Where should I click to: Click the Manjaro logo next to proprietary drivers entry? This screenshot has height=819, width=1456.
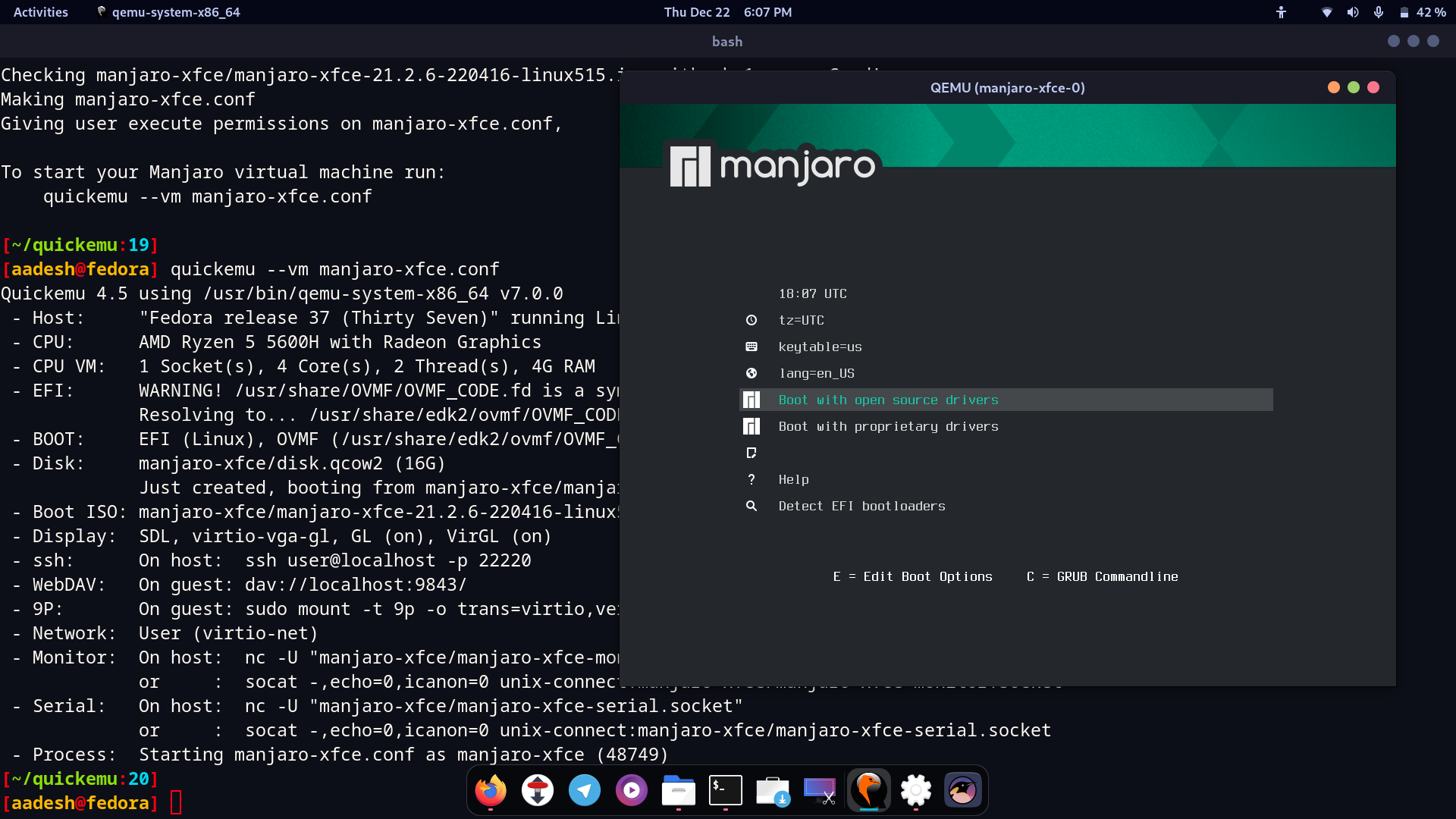click(x=752, y=425)
